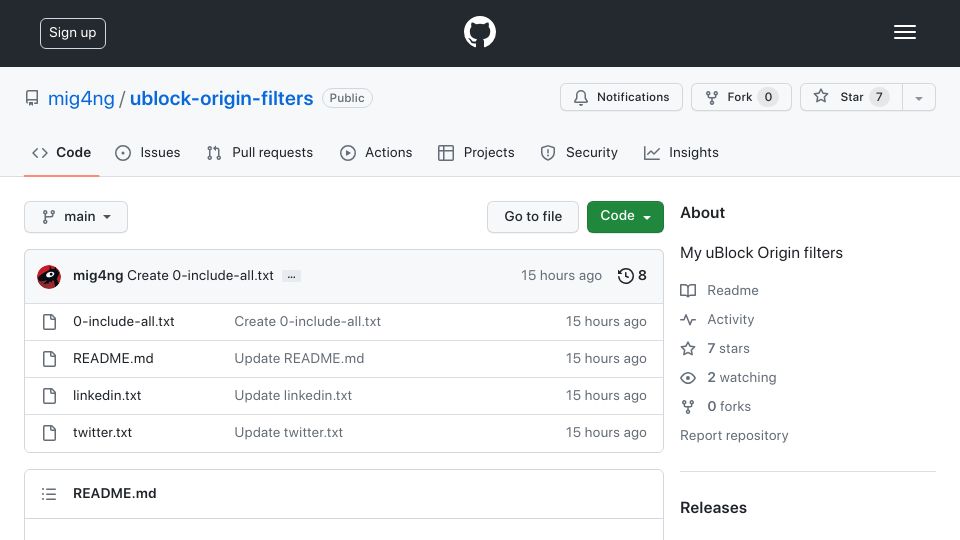Viewport: 960px width, 540px height.
Task: Click file icon for twitter.txt
Action: 50,433
